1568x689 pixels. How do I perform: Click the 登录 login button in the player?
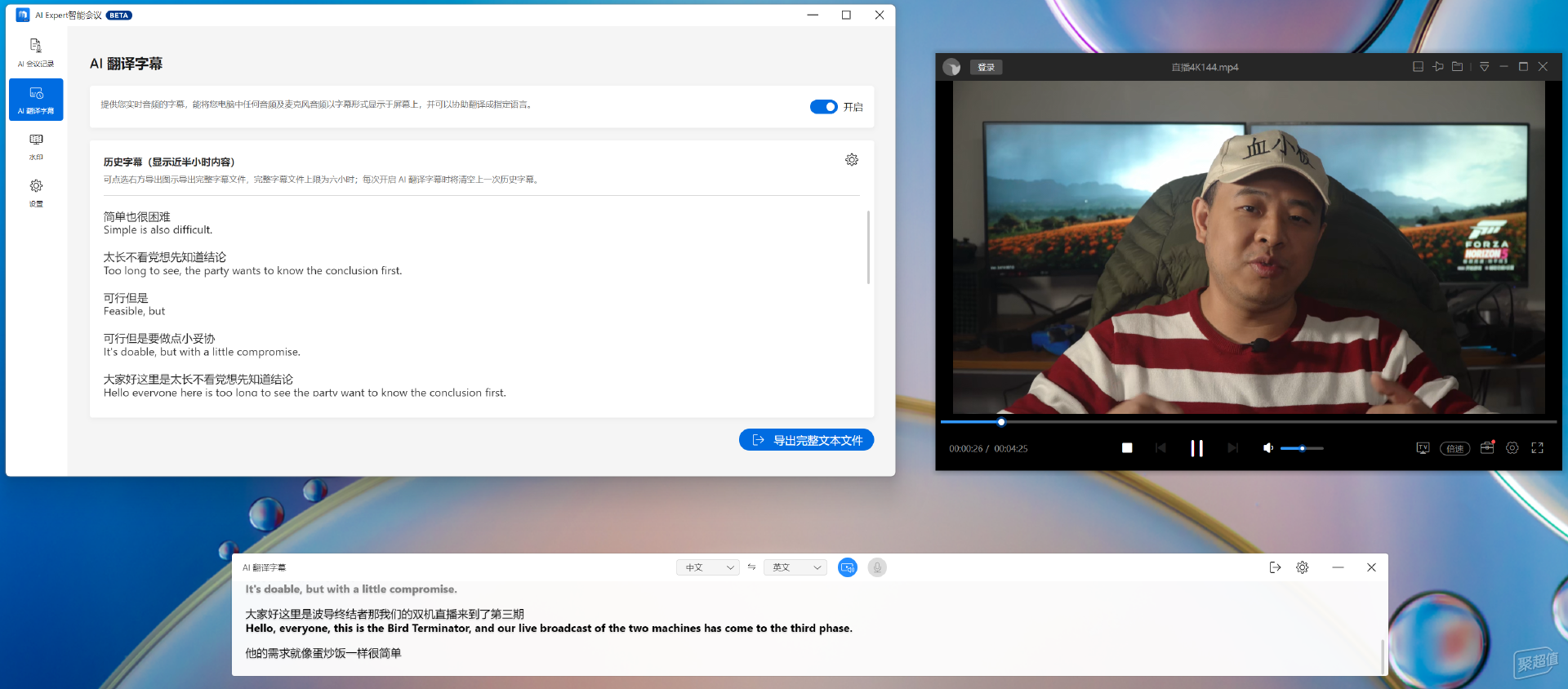click(987, 67)
